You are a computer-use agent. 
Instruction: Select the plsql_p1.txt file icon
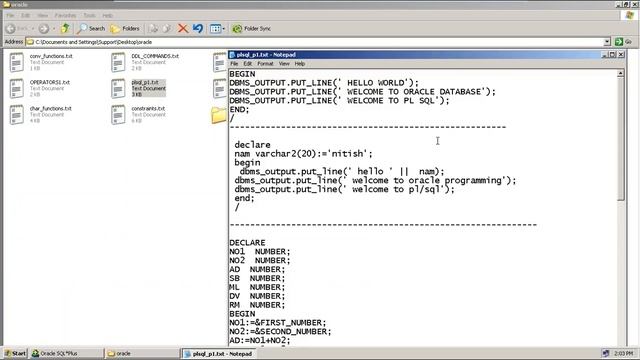coord(118,89)
